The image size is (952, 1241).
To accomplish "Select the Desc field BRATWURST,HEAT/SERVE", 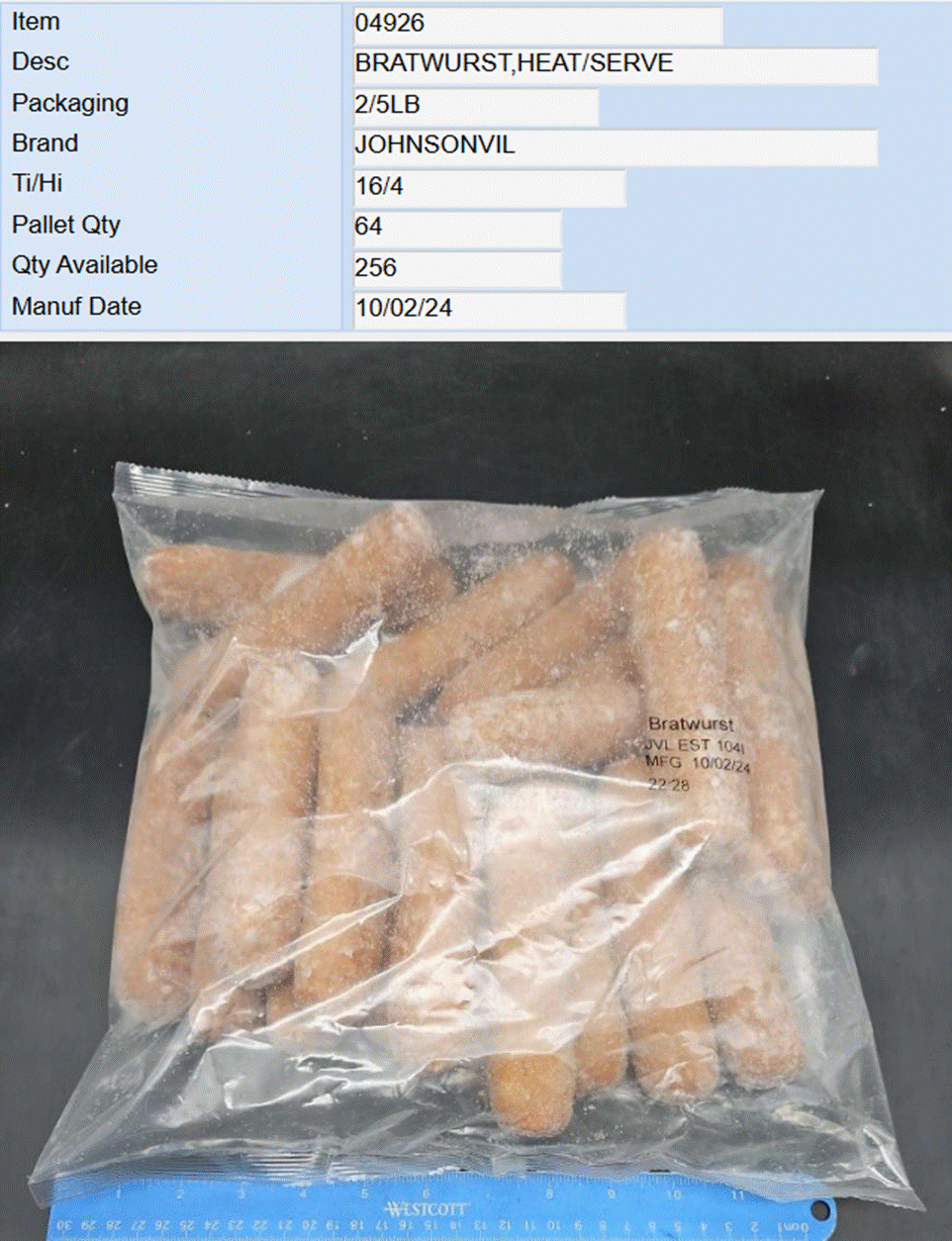I will [615, 65].
